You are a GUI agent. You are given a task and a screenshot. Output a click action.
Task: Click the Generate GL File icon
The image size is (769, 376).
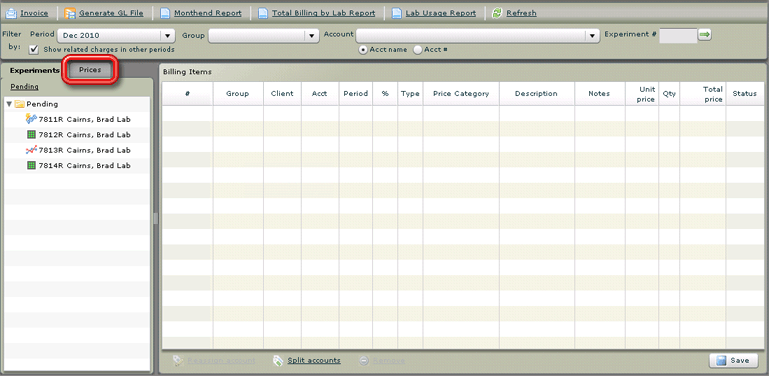pyautogui.click(x=70, y=13)
